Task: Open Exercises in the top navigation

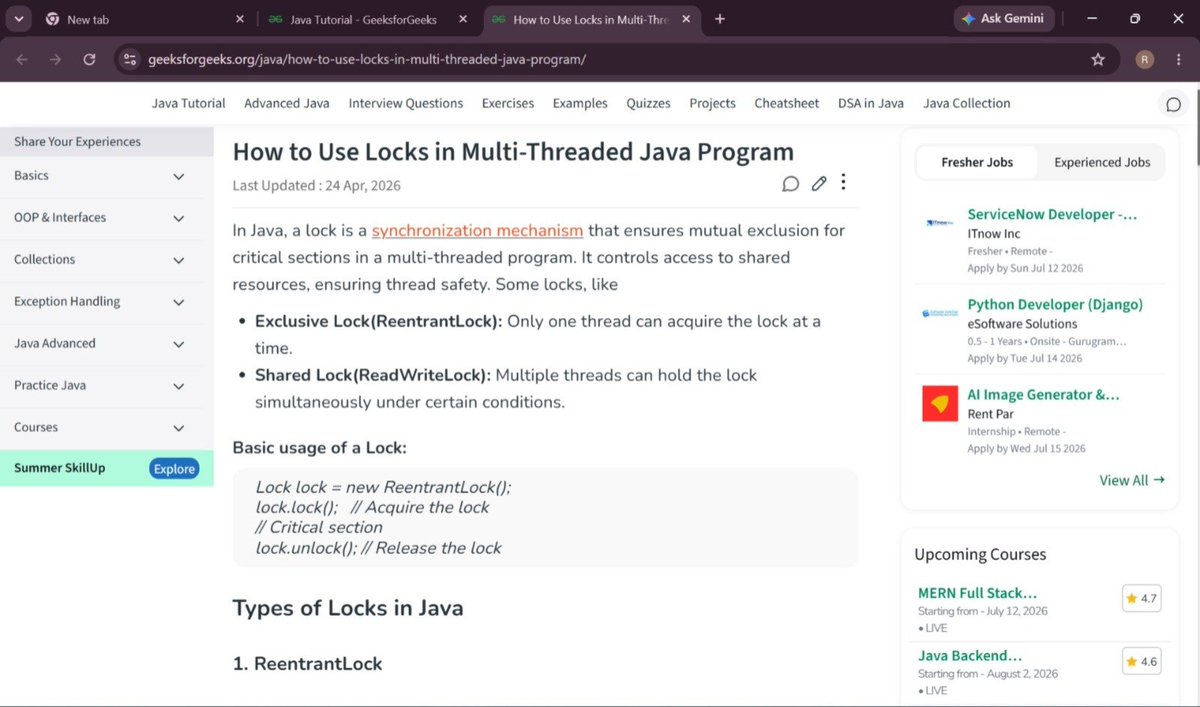Action: point(508,103)
